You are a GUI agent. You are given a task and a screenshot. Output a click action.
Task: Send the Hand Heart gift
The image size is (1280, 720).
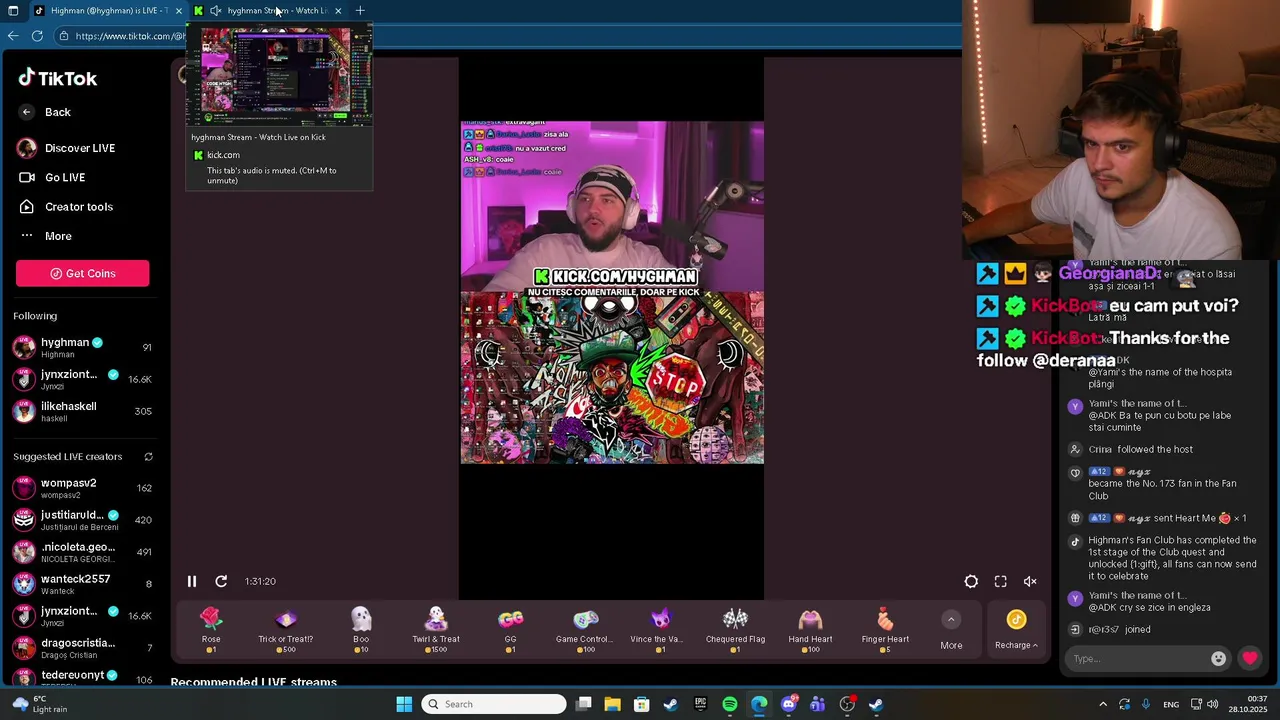810,630
